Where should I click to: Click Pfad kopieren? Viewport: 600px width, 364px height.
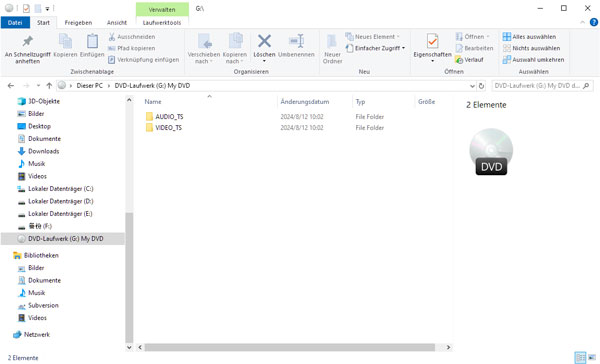[x=132, y=48]
